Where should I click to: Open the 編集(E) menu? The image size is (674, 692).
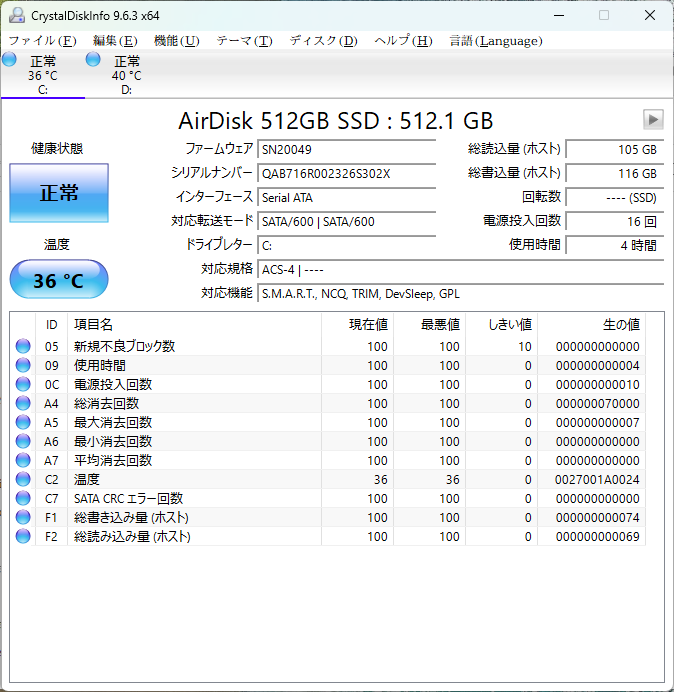(115, 41)
